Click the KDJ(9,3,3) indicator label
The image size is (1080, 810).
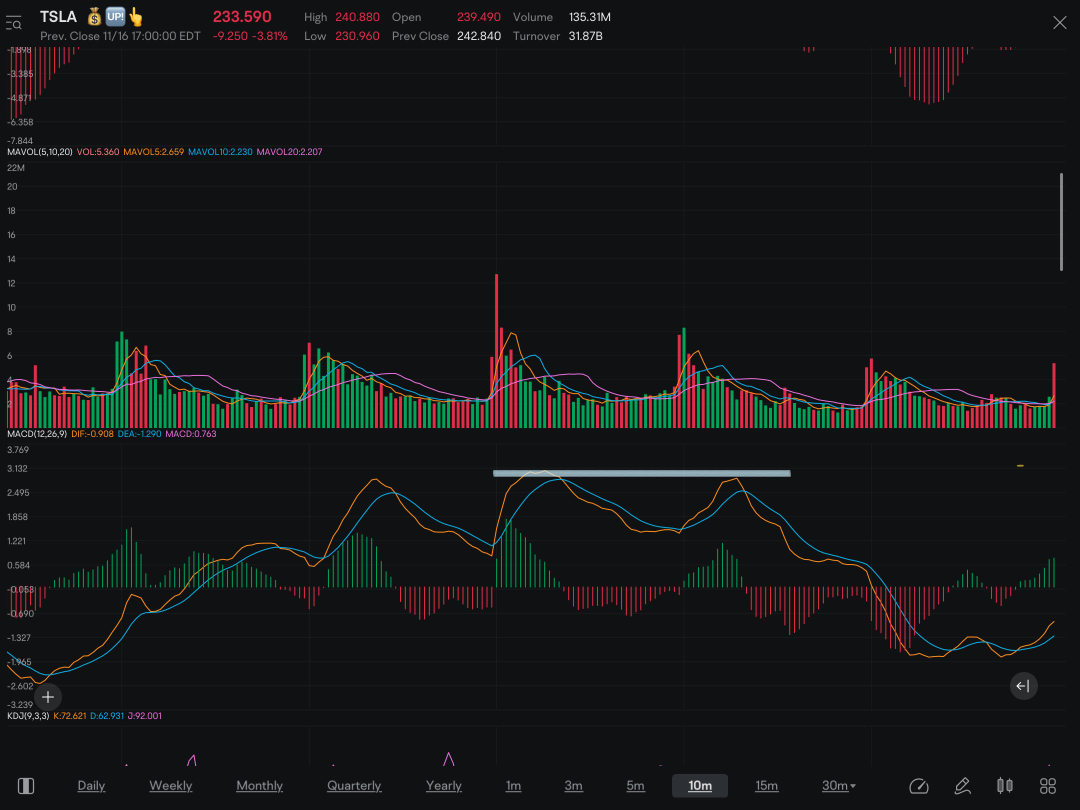pos(28,716)
